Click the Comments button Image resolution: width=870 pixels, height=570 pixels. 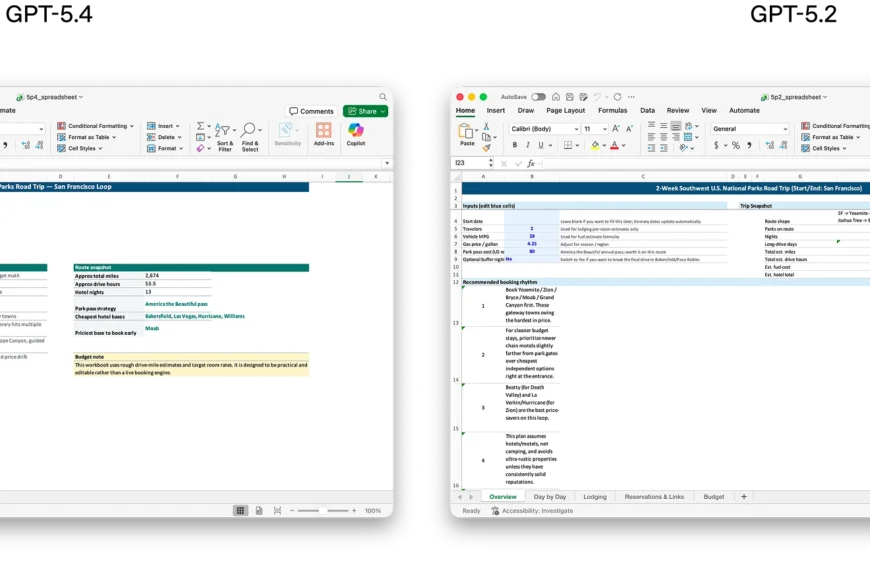click(311, 111)
